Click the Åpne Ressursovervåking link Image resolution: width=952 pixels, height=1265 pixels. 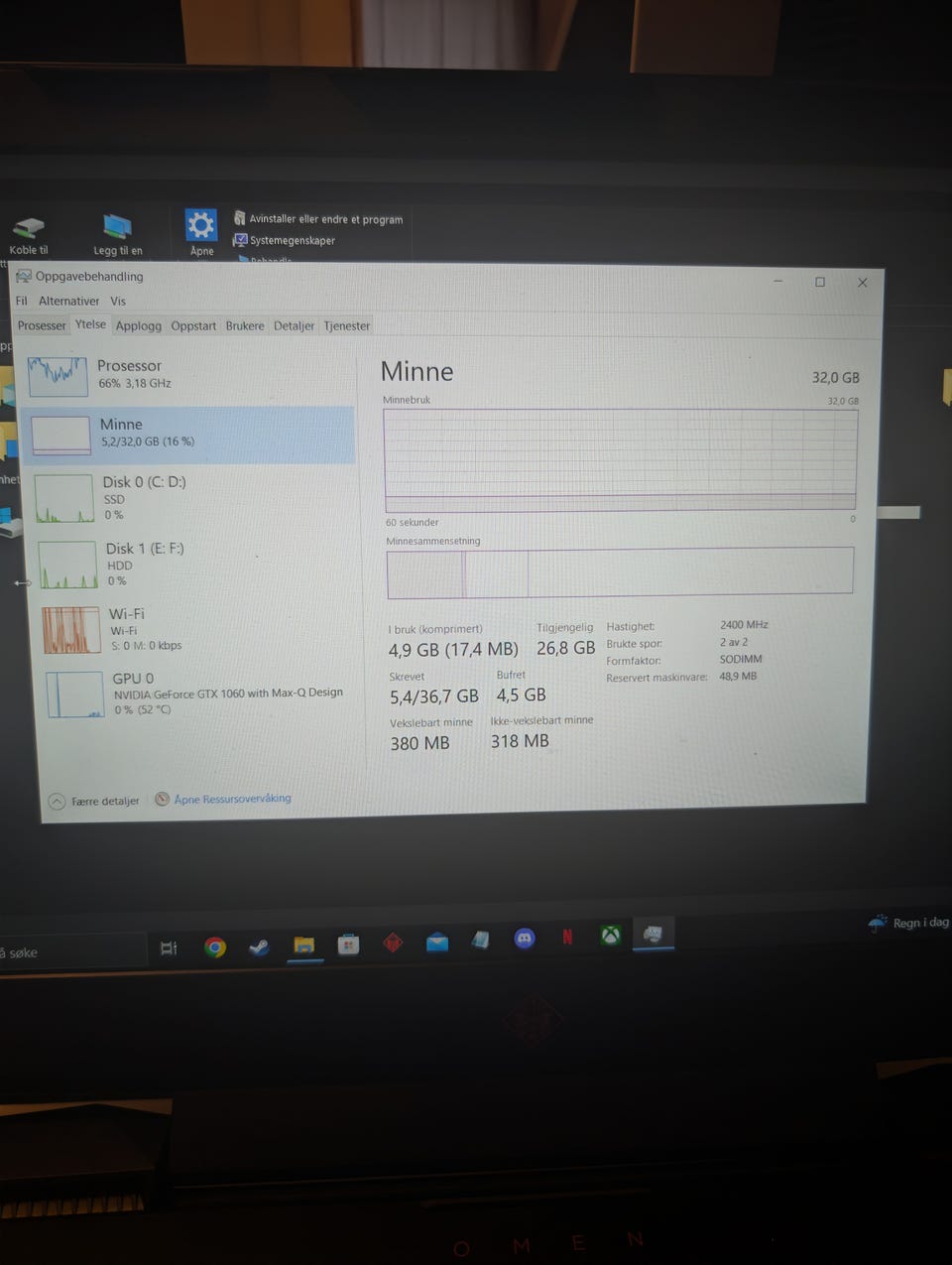pyautogui.click(x=232, y=799)
